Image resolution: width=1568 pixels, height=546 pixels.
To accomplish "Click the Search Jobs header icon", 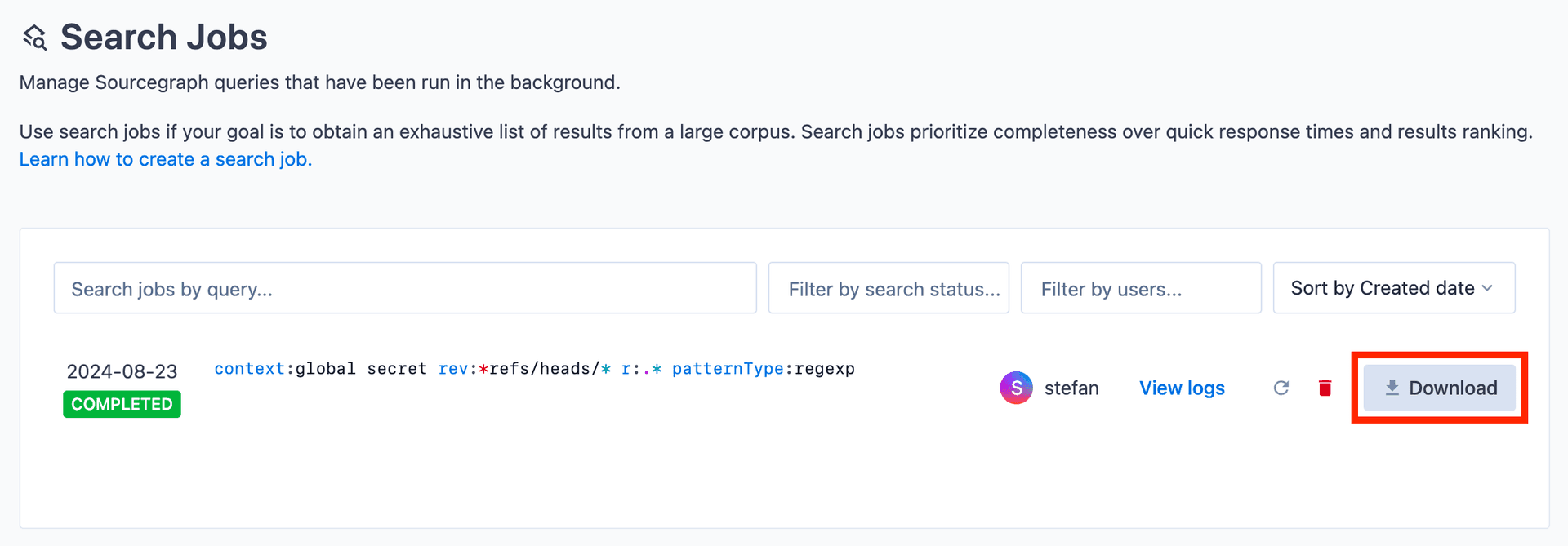I will click(x=34, y=38).
